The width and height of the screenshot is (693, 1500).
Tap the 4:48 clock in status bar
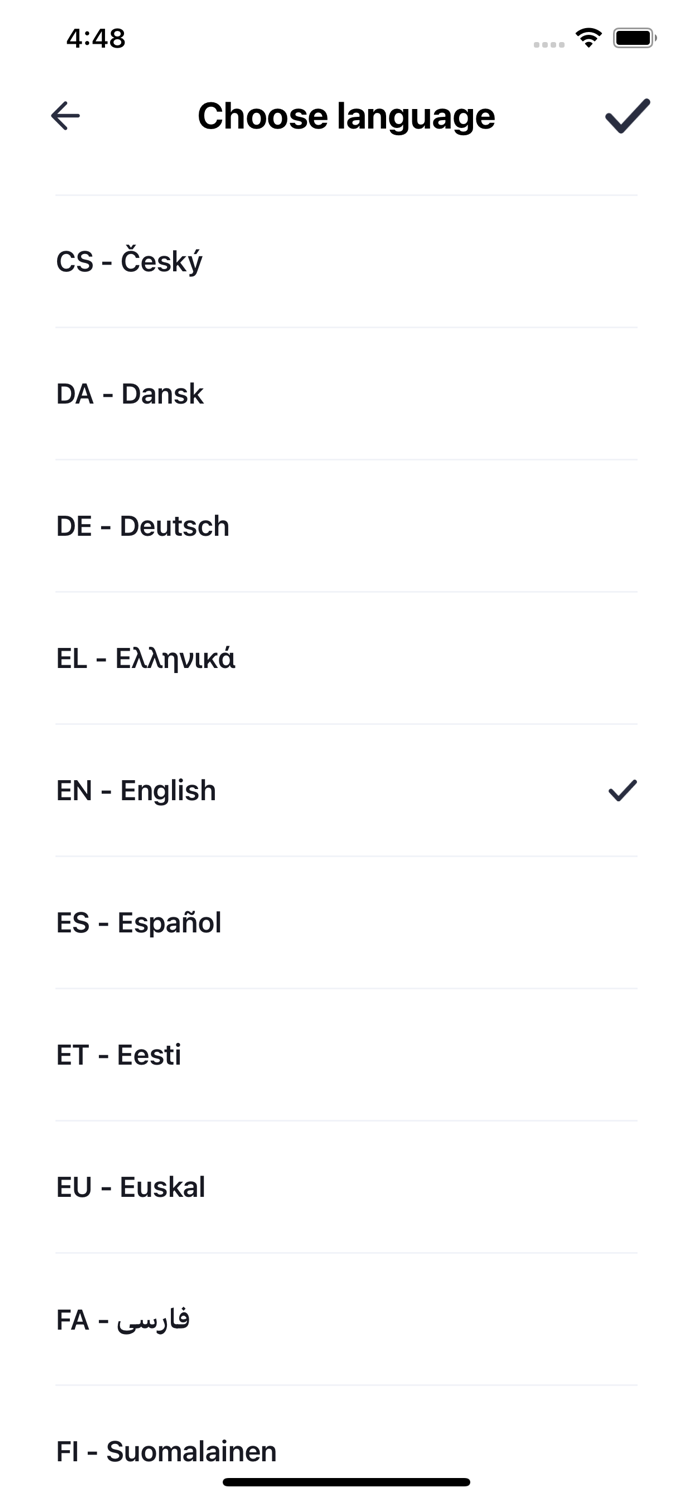click(96, 38)
